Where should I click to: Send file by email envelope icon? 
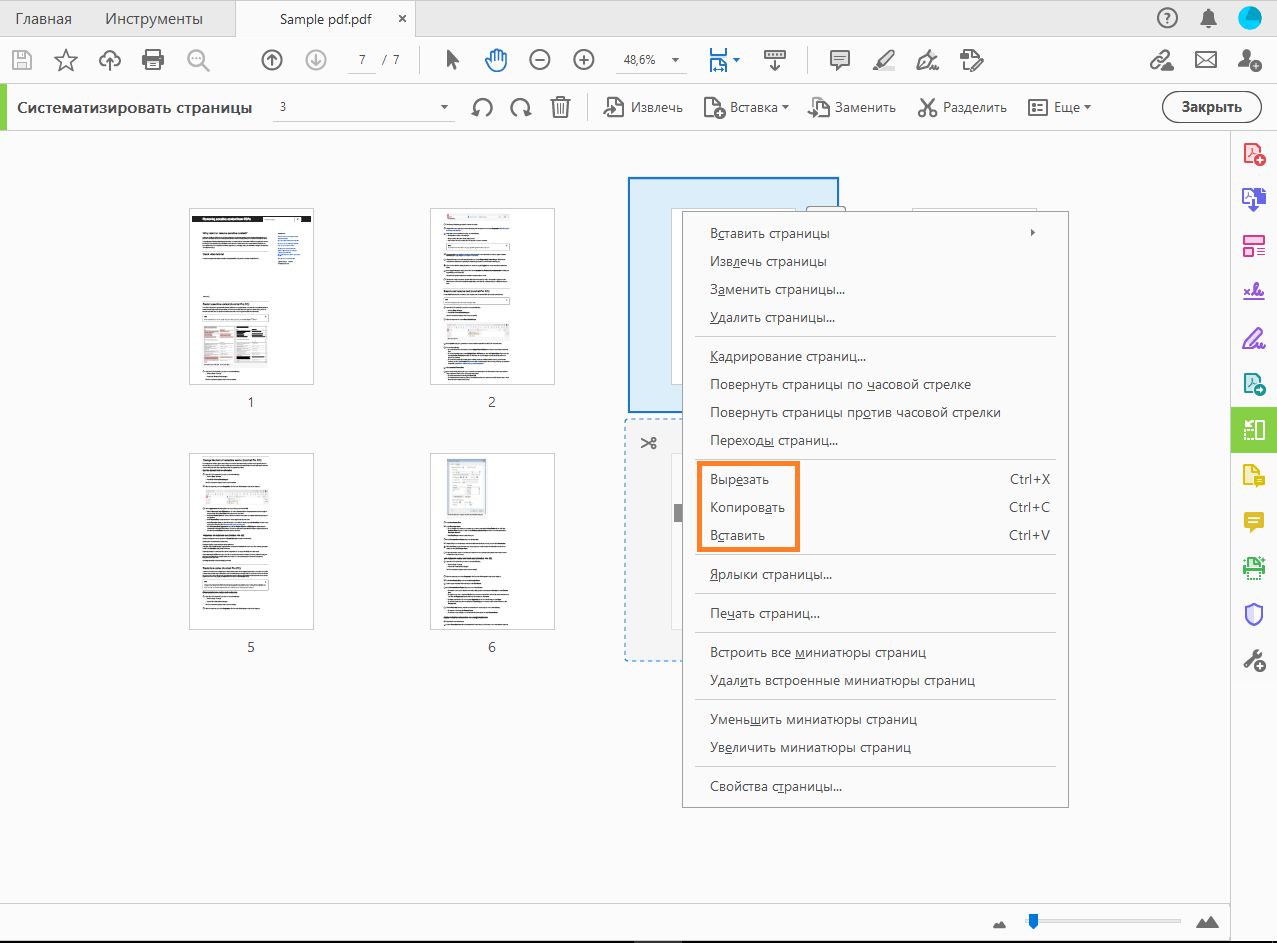pyautogui.click(x=1206, y=60)
